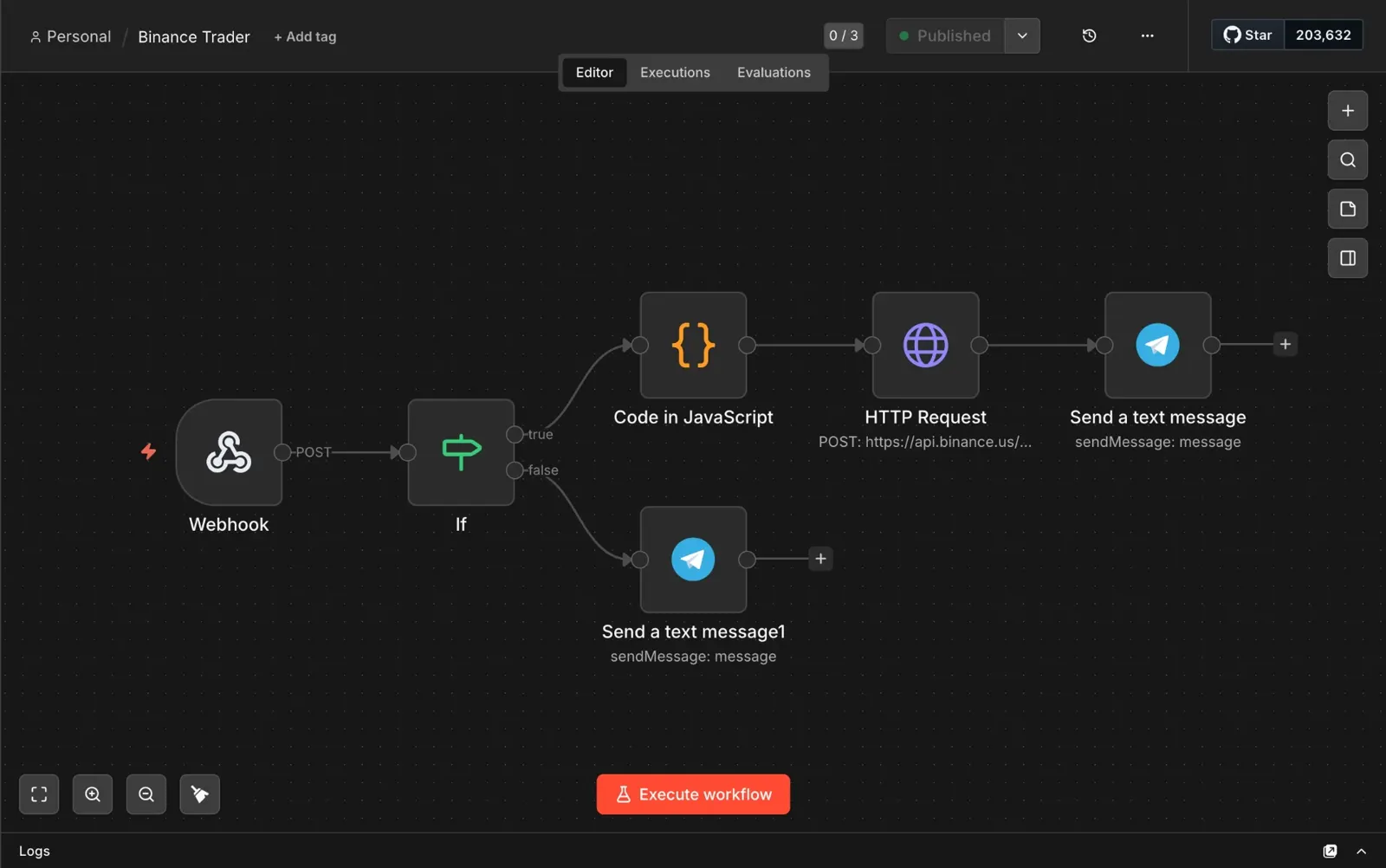Viewport: 1386px width, 868px height.
Task: Add node after Send a text message1
Action: [x=820, y=559]
